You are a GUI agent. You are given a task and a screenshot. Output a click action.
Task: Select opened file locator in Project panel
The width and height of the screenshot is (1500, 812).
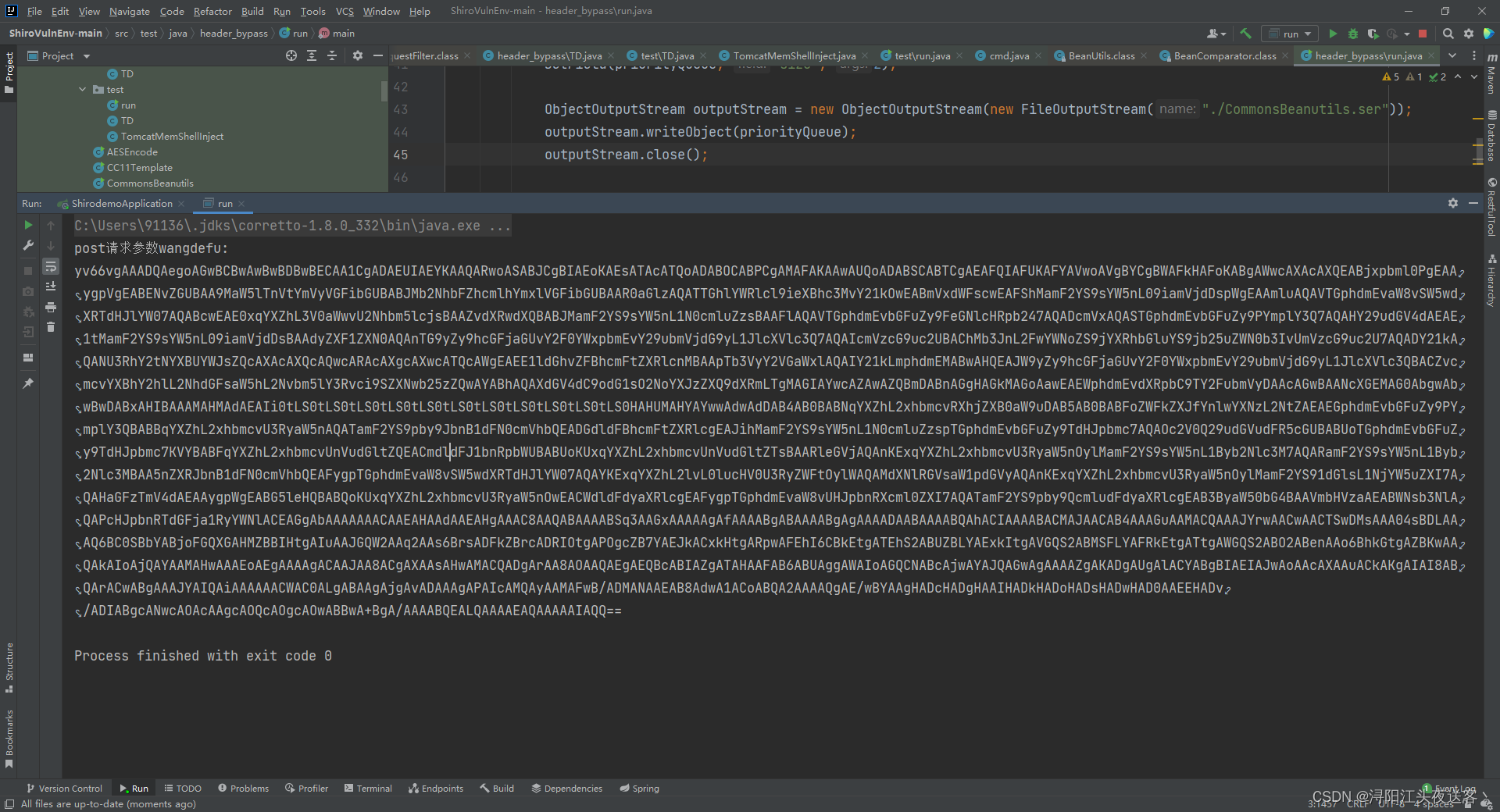291,55
